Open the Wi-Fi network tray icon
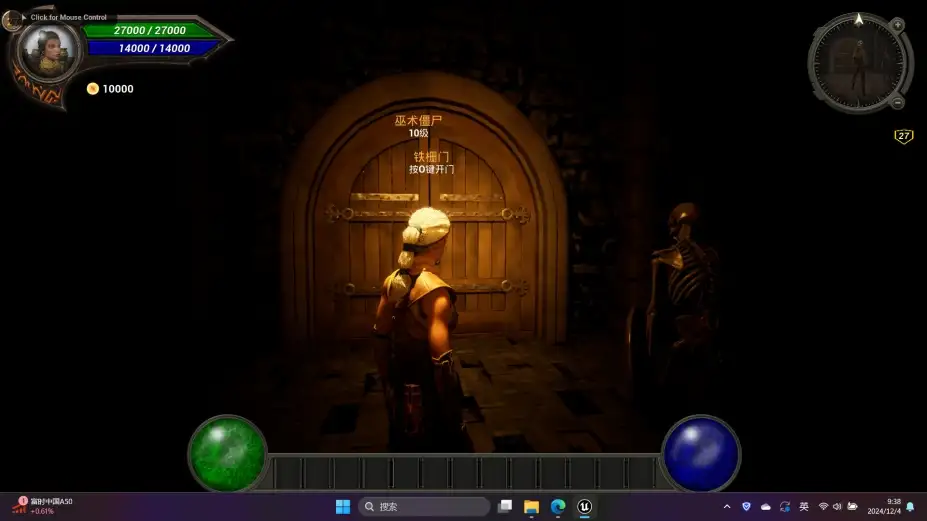927x521 pixels. tap(823, 507)
